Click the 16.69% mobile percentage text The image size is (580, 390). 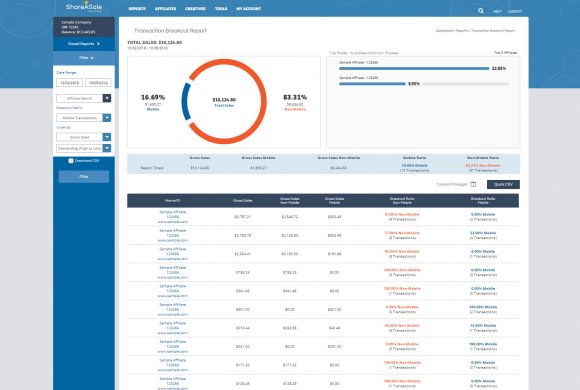153,97
